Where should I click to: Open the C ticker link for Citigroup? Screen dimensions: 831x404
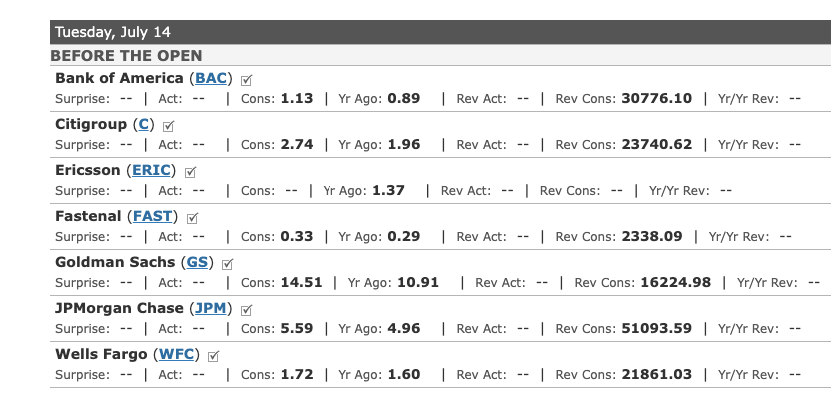pos(144,125)
